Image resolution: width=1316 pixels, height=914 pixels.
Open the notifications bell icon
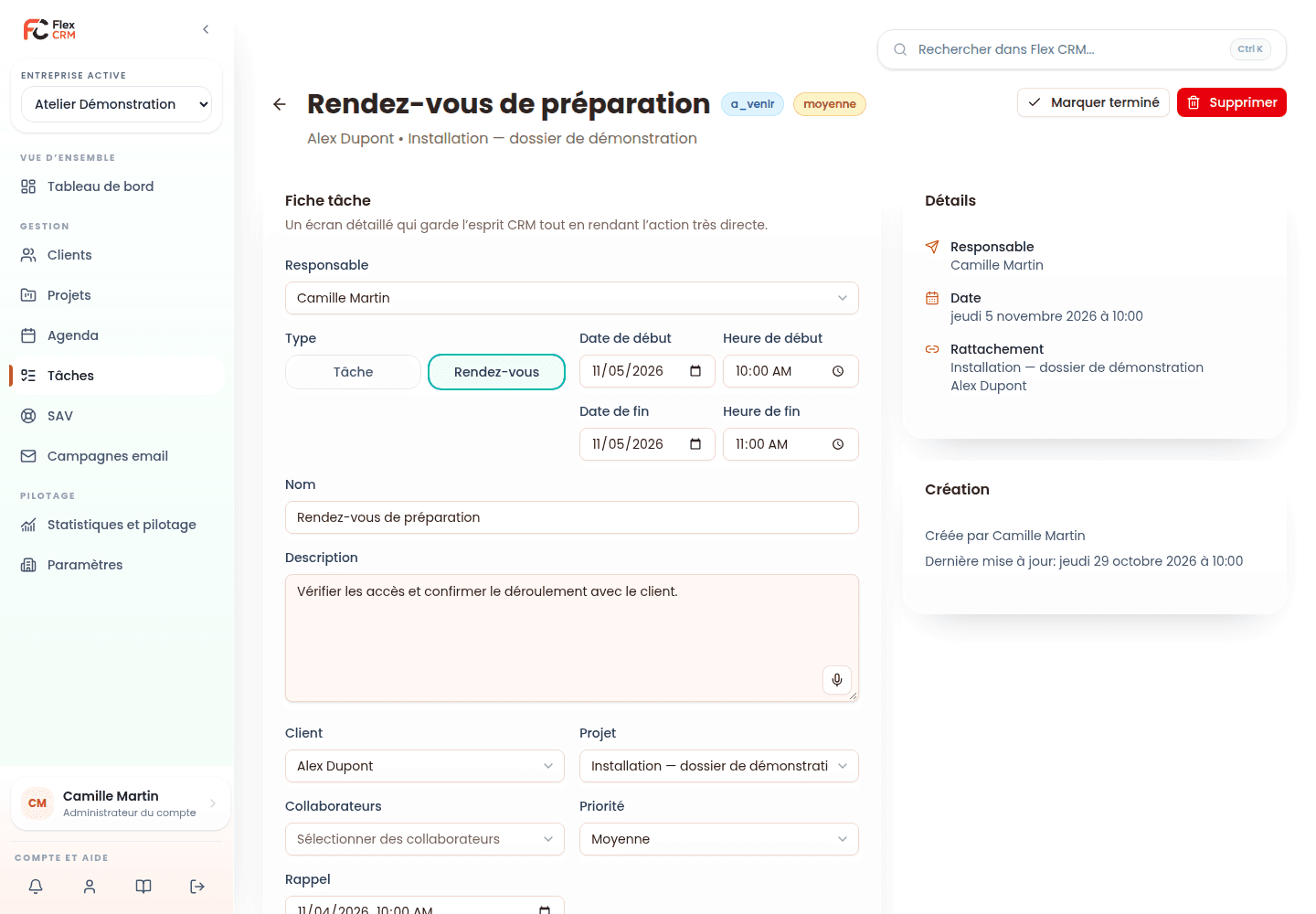[x=36, y=887]
